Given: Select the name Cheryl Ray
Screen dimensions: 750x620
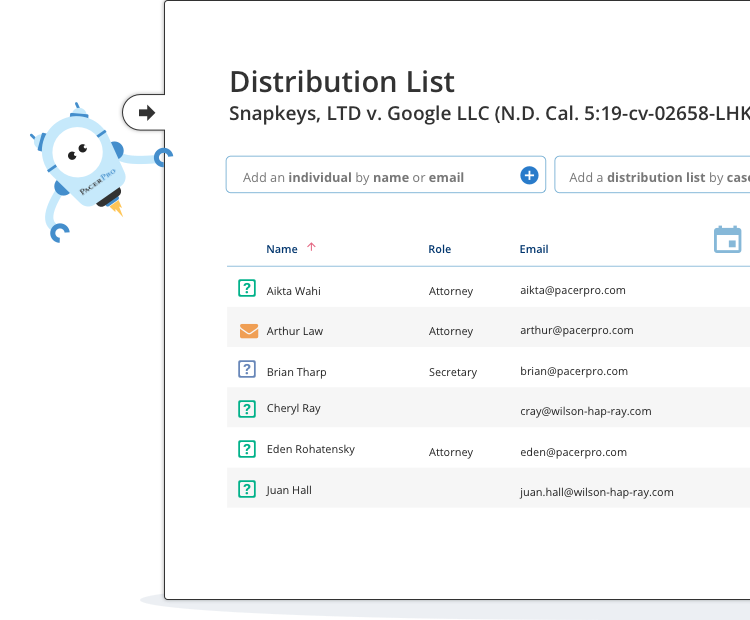Looking at the screenshot, I should [294, 409].
